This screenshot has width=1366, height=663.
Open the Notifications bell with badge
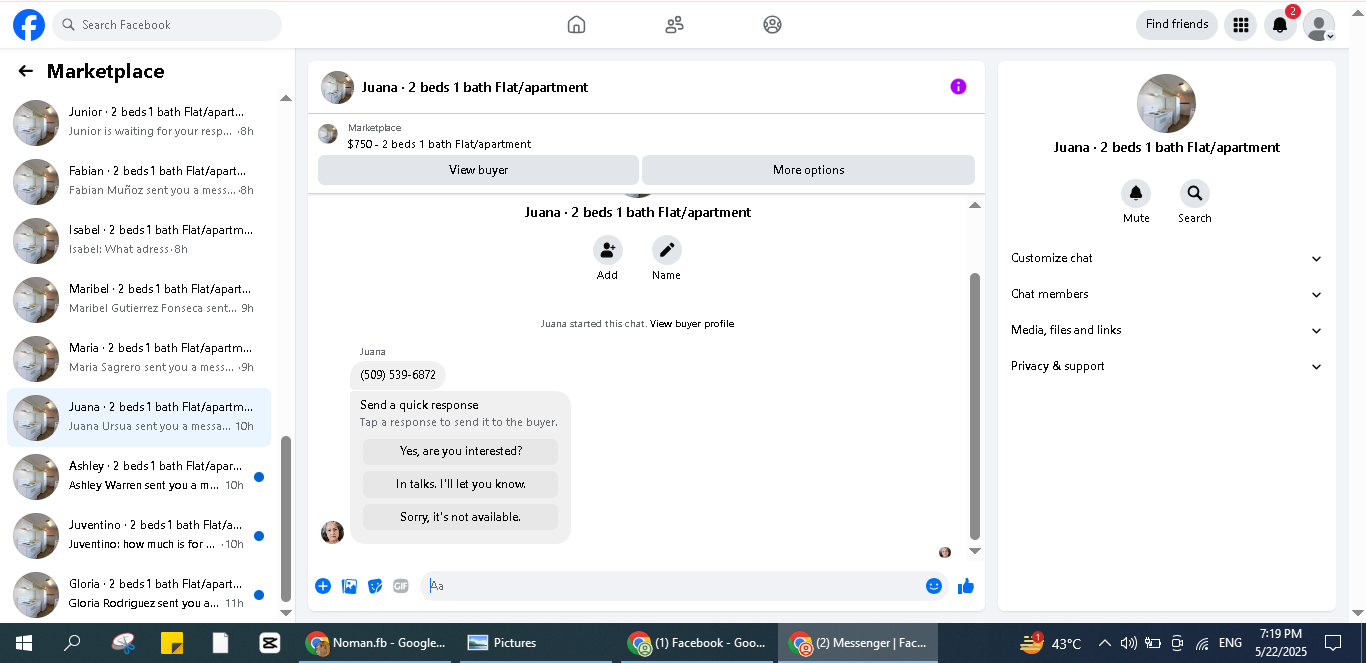tap(1280, 25)
